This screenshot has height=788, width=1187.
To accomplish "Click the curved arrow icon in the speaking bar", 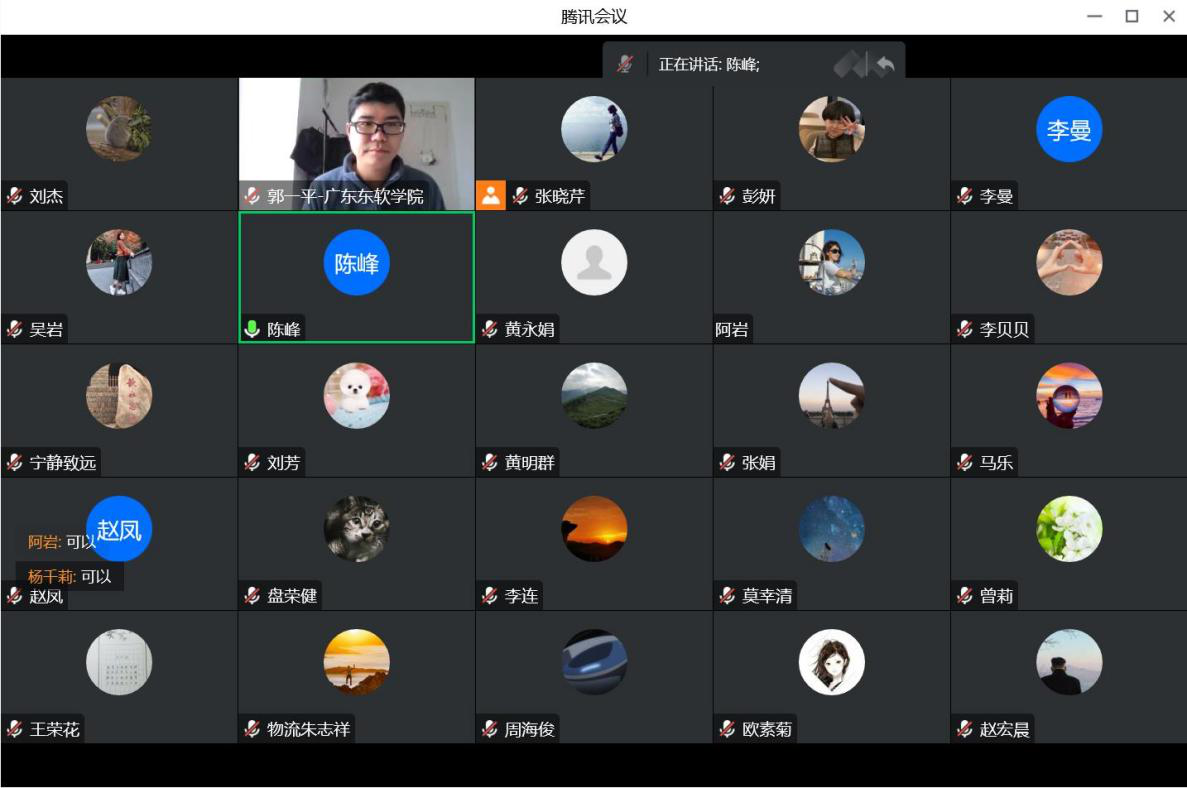I will pos(884,65).
